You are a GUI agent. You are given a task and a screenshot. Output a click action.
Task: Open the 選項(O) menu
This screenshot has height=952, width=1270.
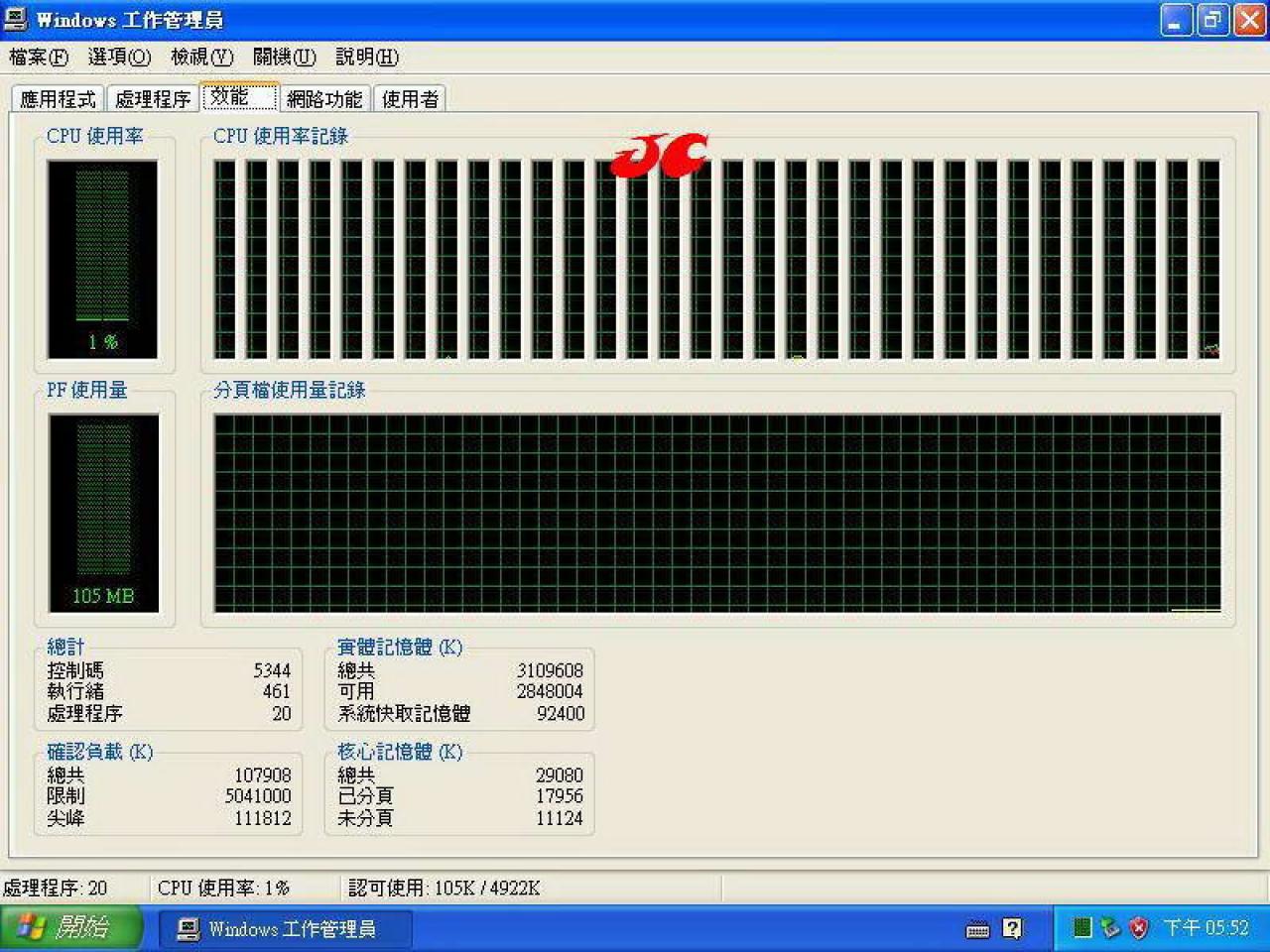119,58
